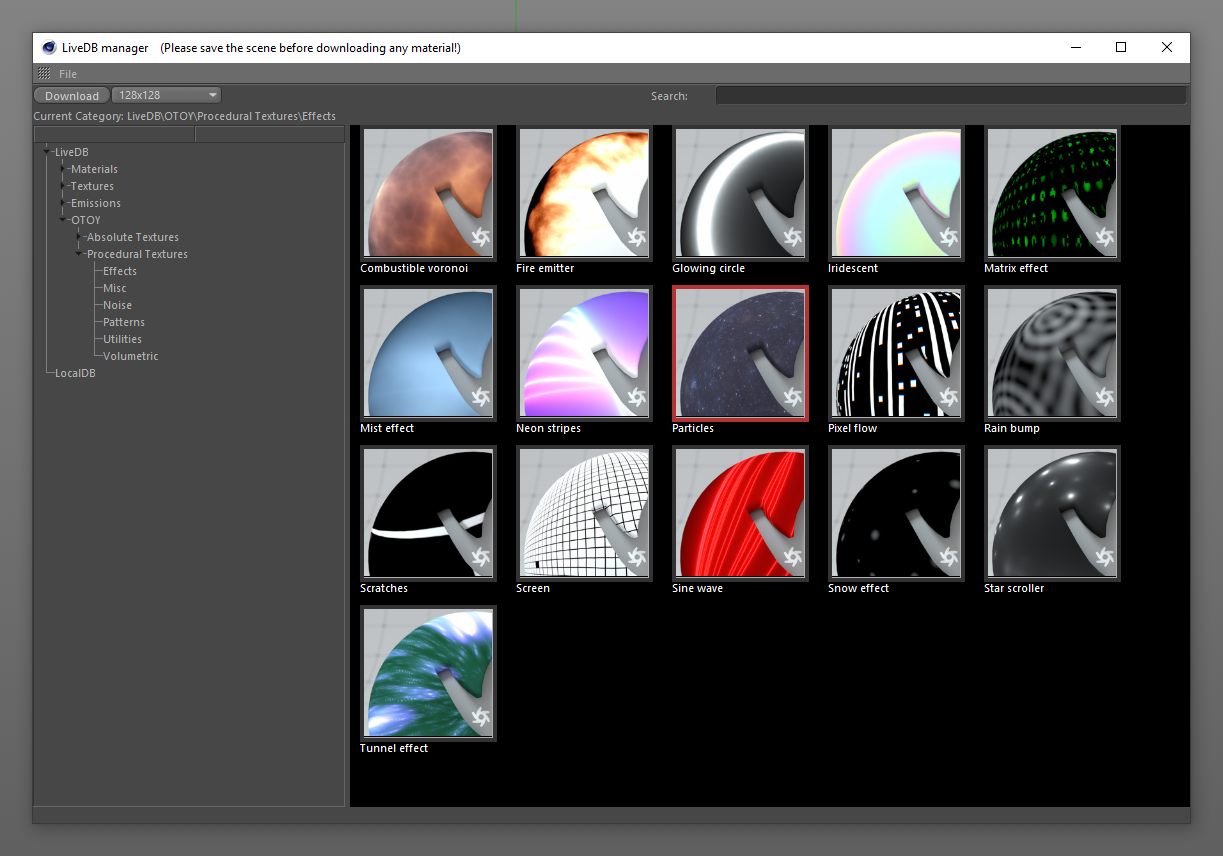Screen dimensions: 1223x856
Task: Select Absolute Textures in tree
Action: (x=133, y=237)
